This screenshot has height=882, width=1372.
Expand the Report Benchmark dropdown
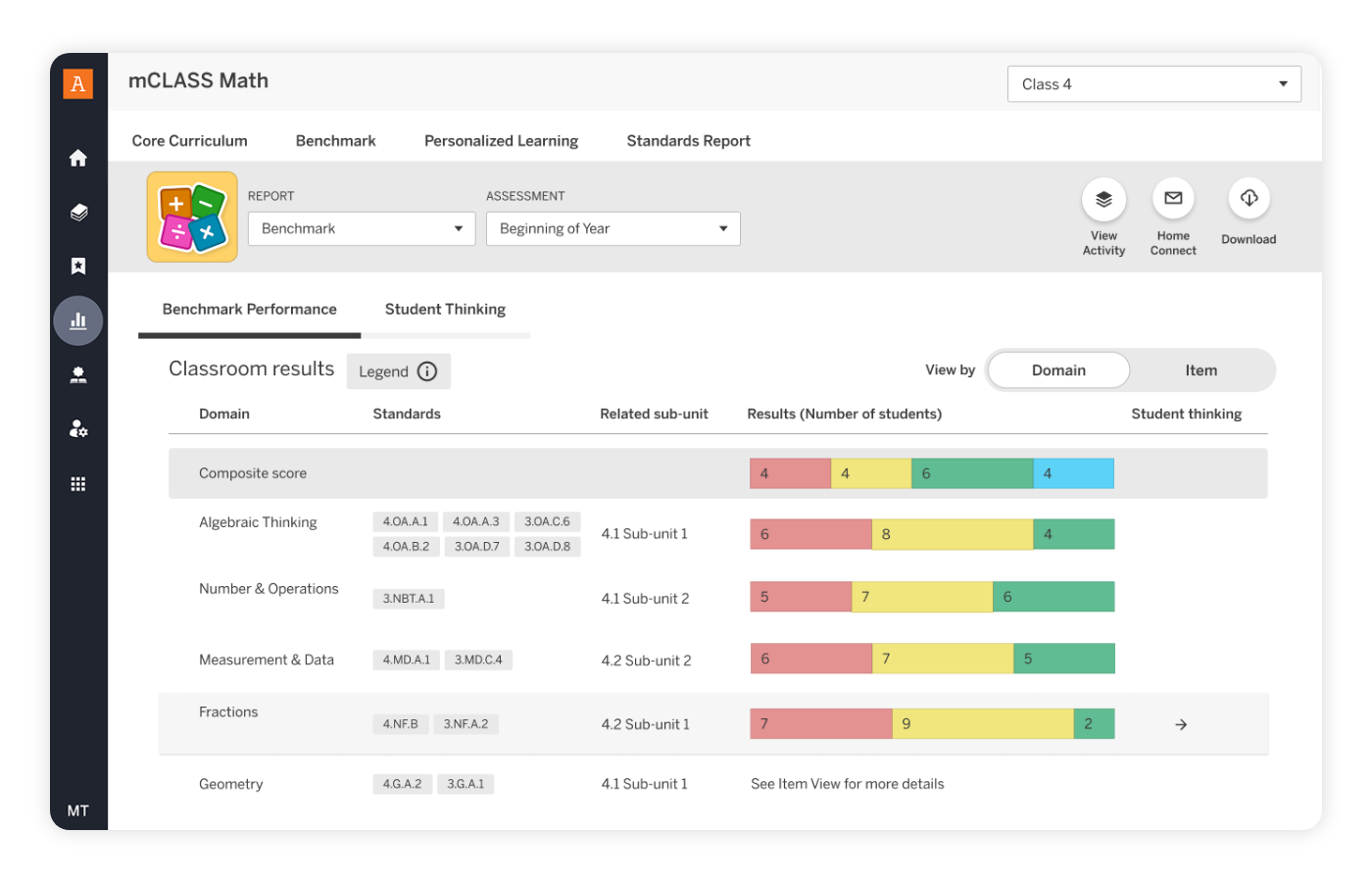(x=361, y=228)
